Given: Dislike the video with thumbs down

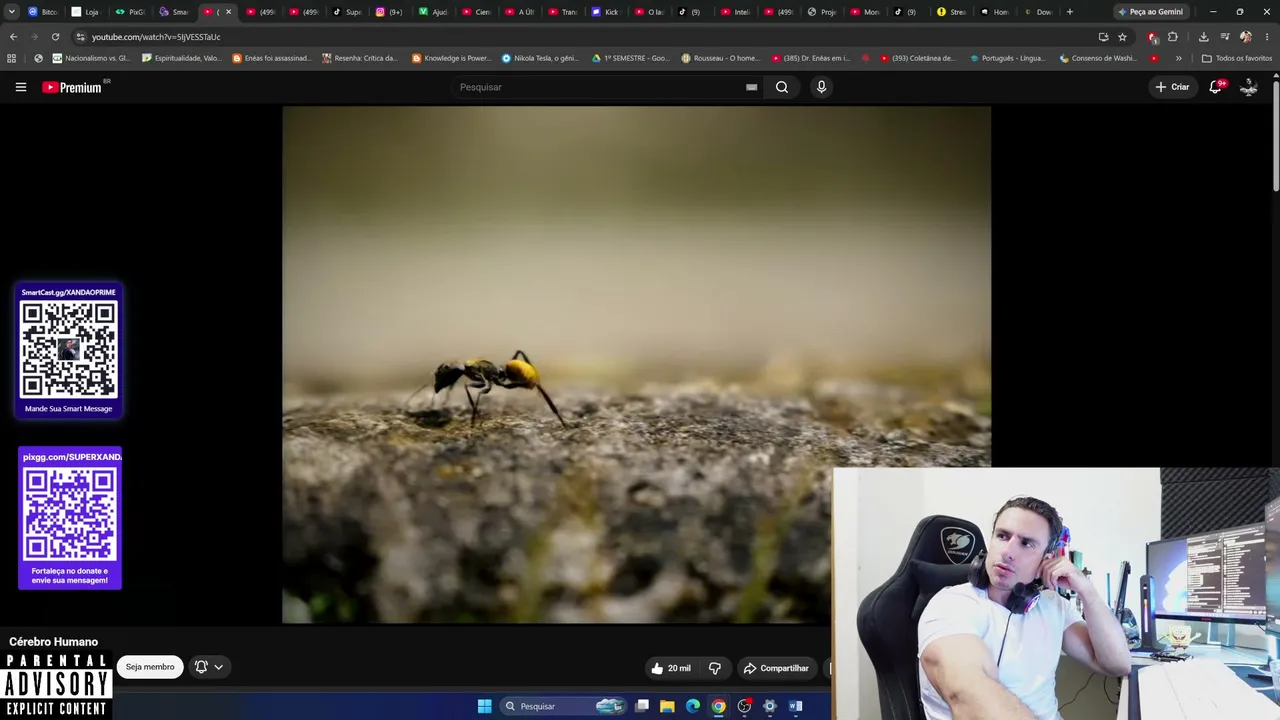Looking at the screenshot, I should point(714,668).
